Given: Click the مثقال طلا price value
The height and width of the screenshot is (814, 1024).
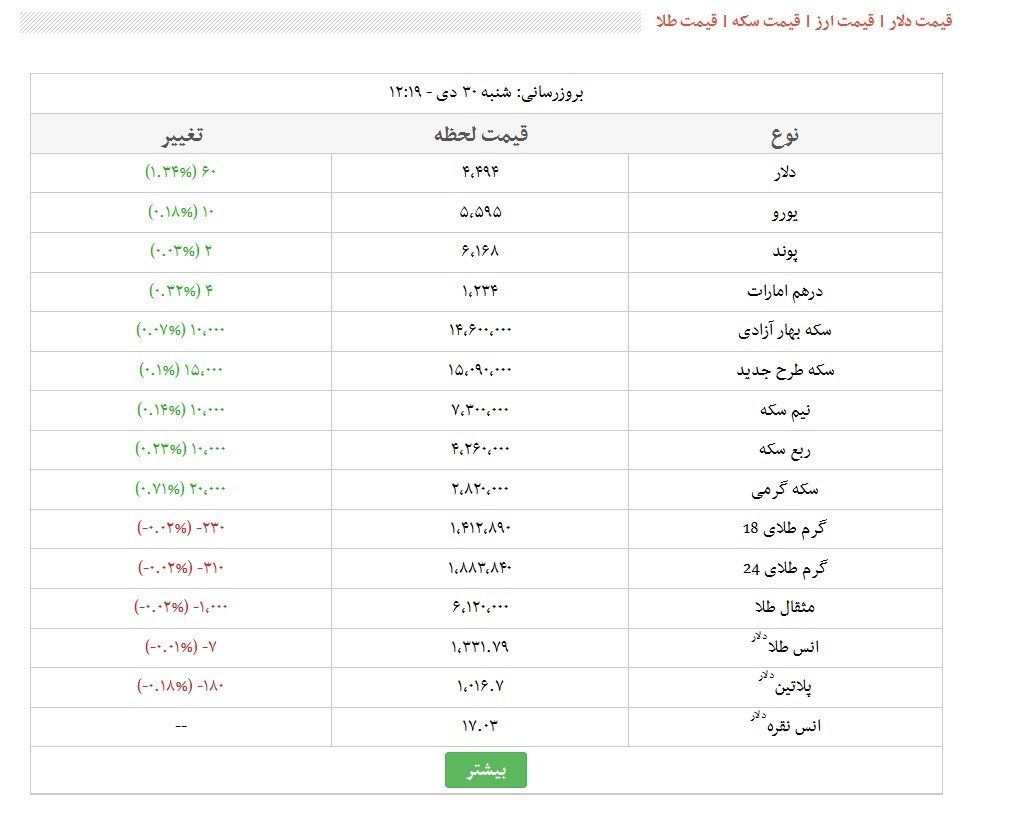Looking at the screenshot, I should pos(480,608).
